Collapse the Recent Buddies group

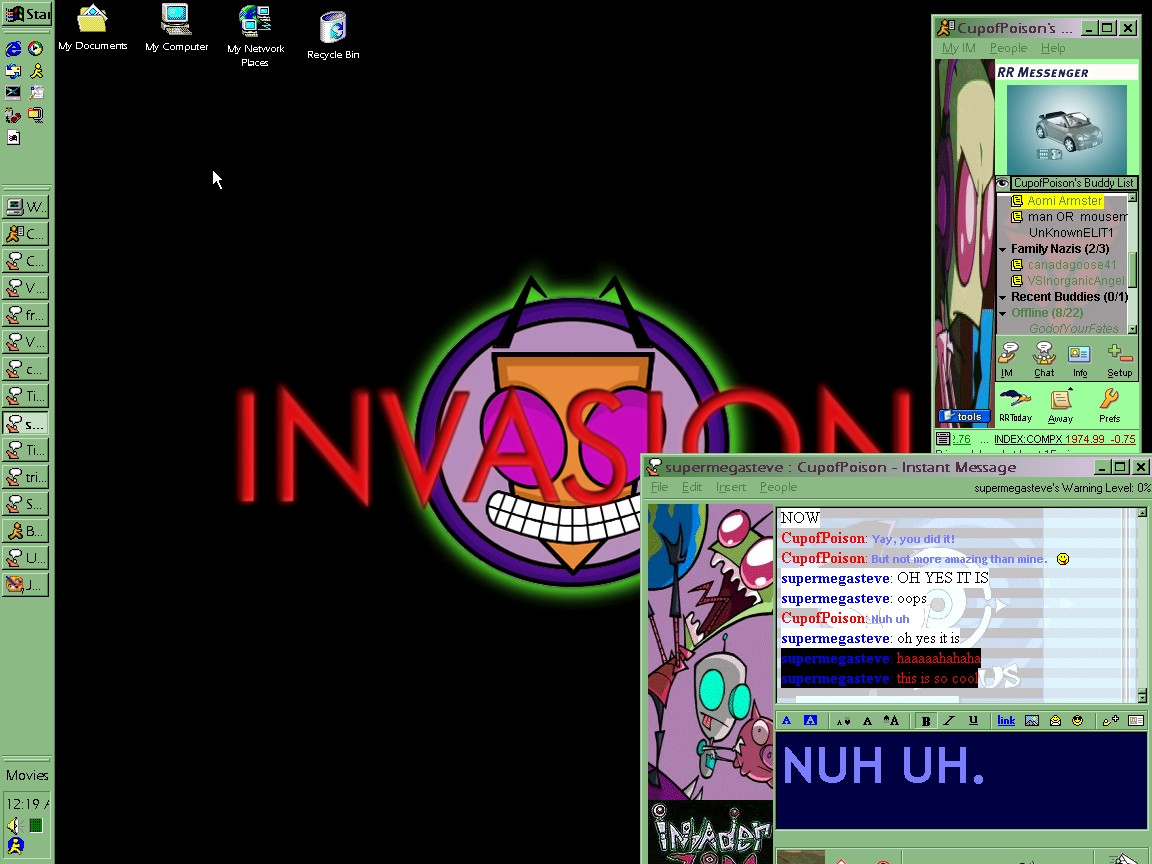(x=1002, y=298)
